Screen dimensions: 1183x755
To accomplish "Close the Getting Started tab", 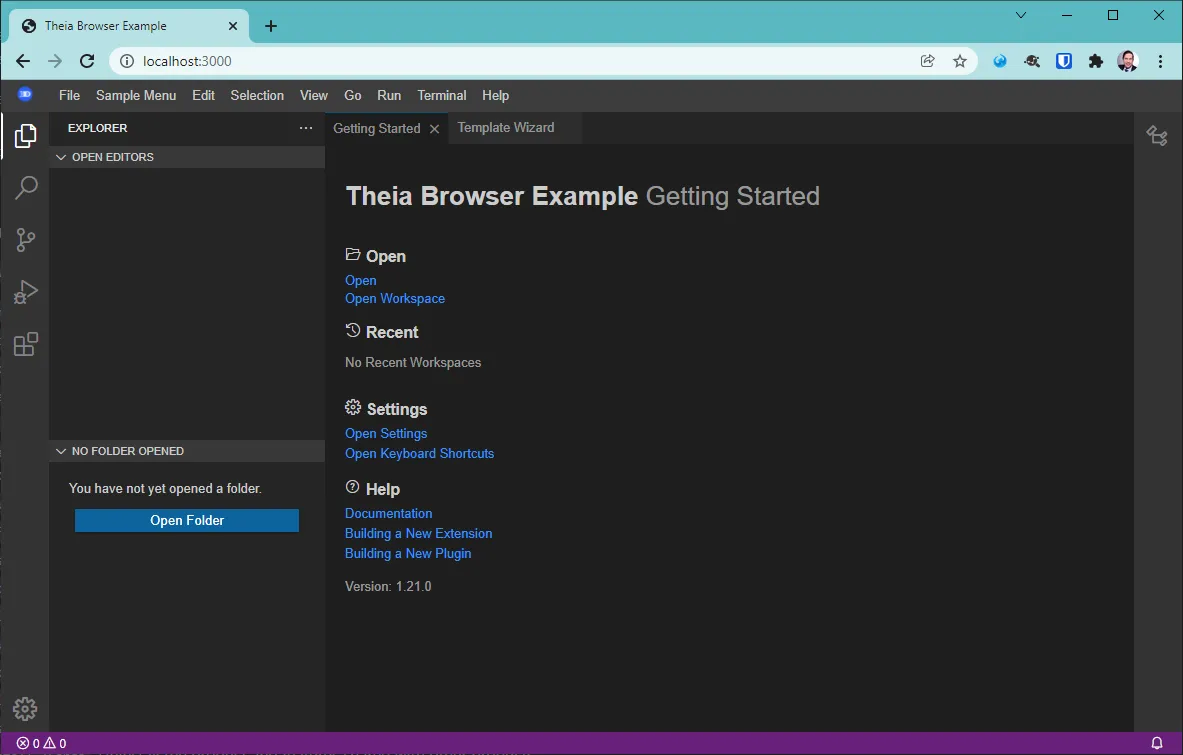I will (x=434, y=129).
